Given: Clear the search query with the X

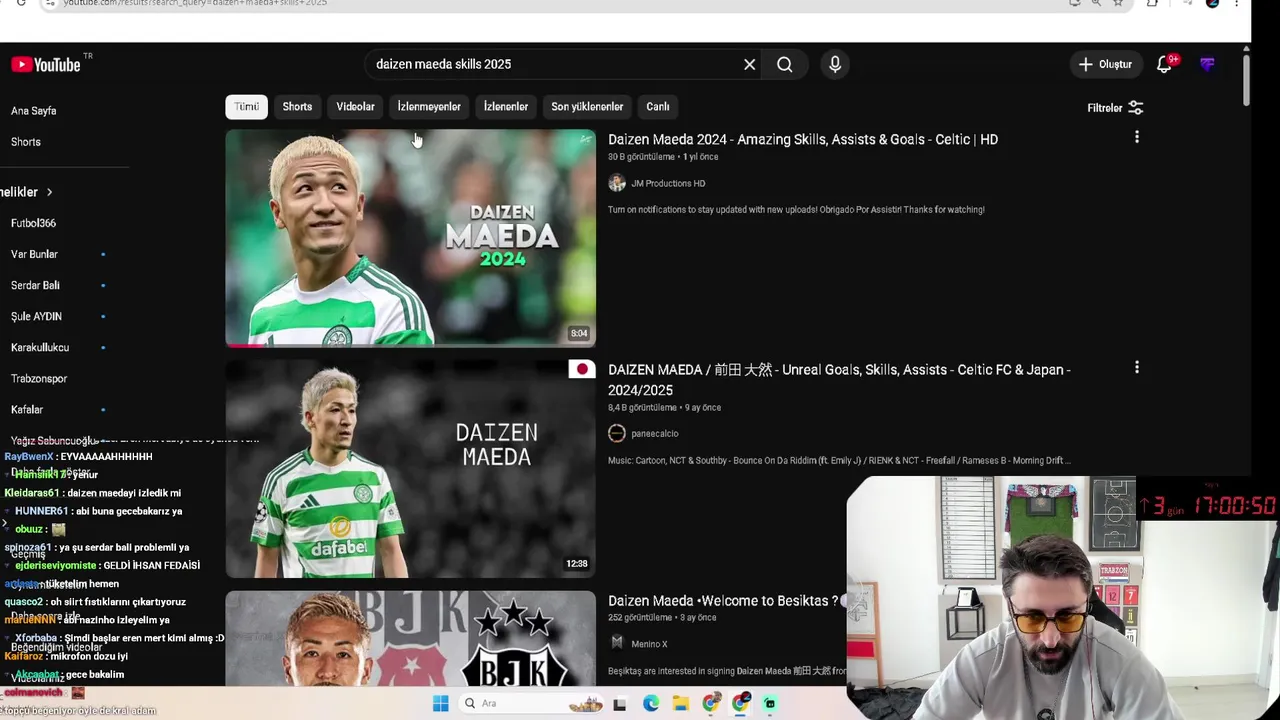Looking at the screenshot, I should point(749,64).
